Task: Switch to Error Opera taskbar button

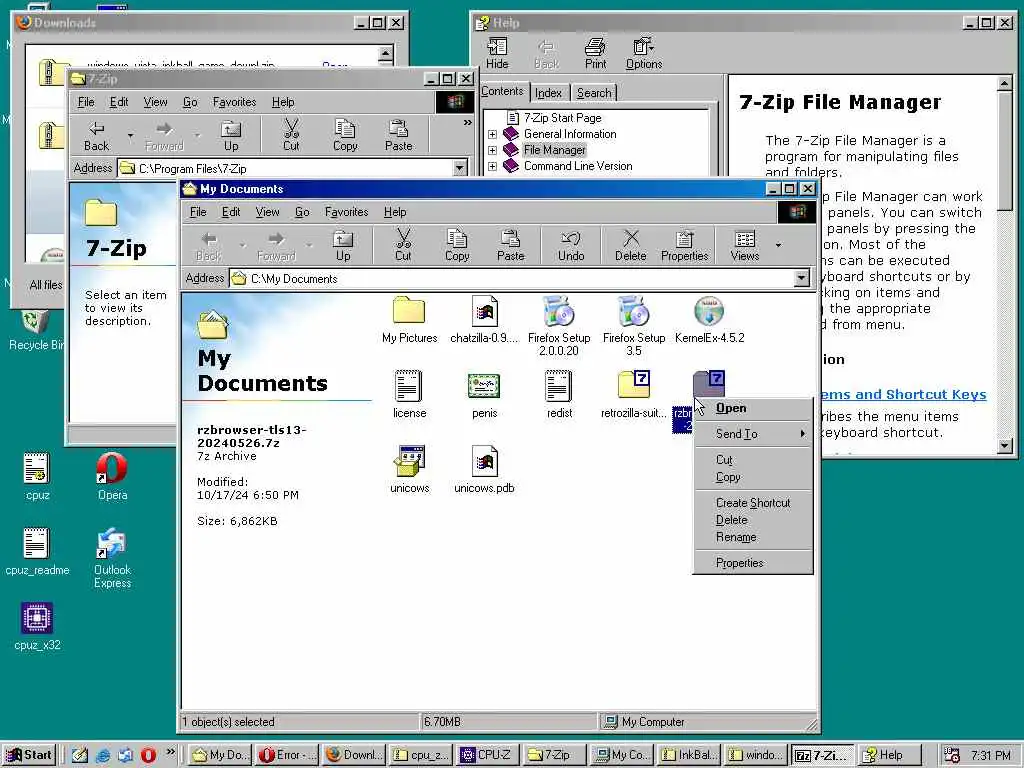Action: 287,755
